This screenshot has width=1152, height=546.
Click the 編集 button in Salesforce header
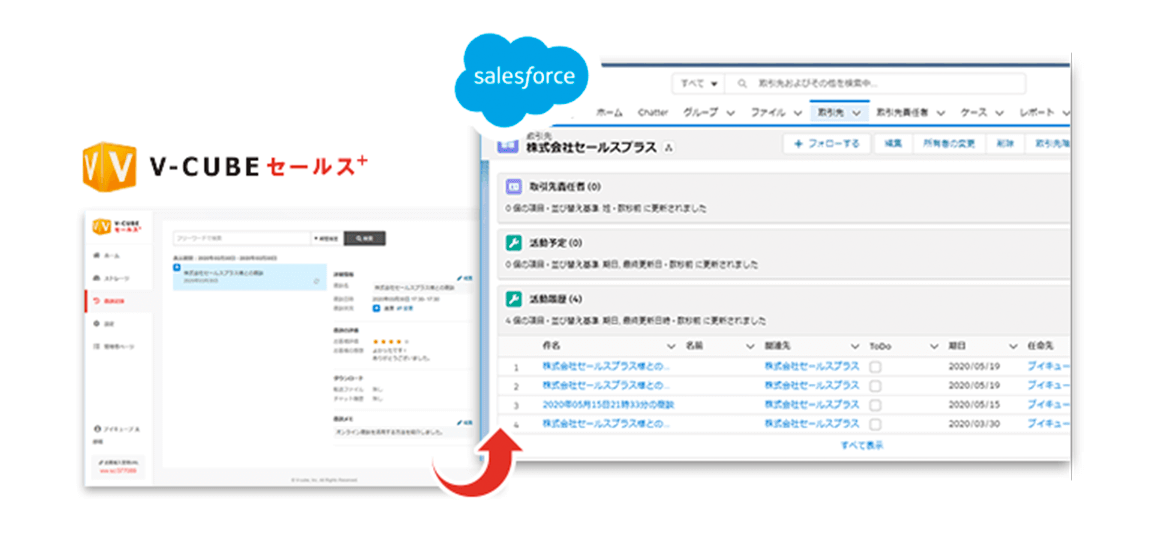click(x=893, y=144)
